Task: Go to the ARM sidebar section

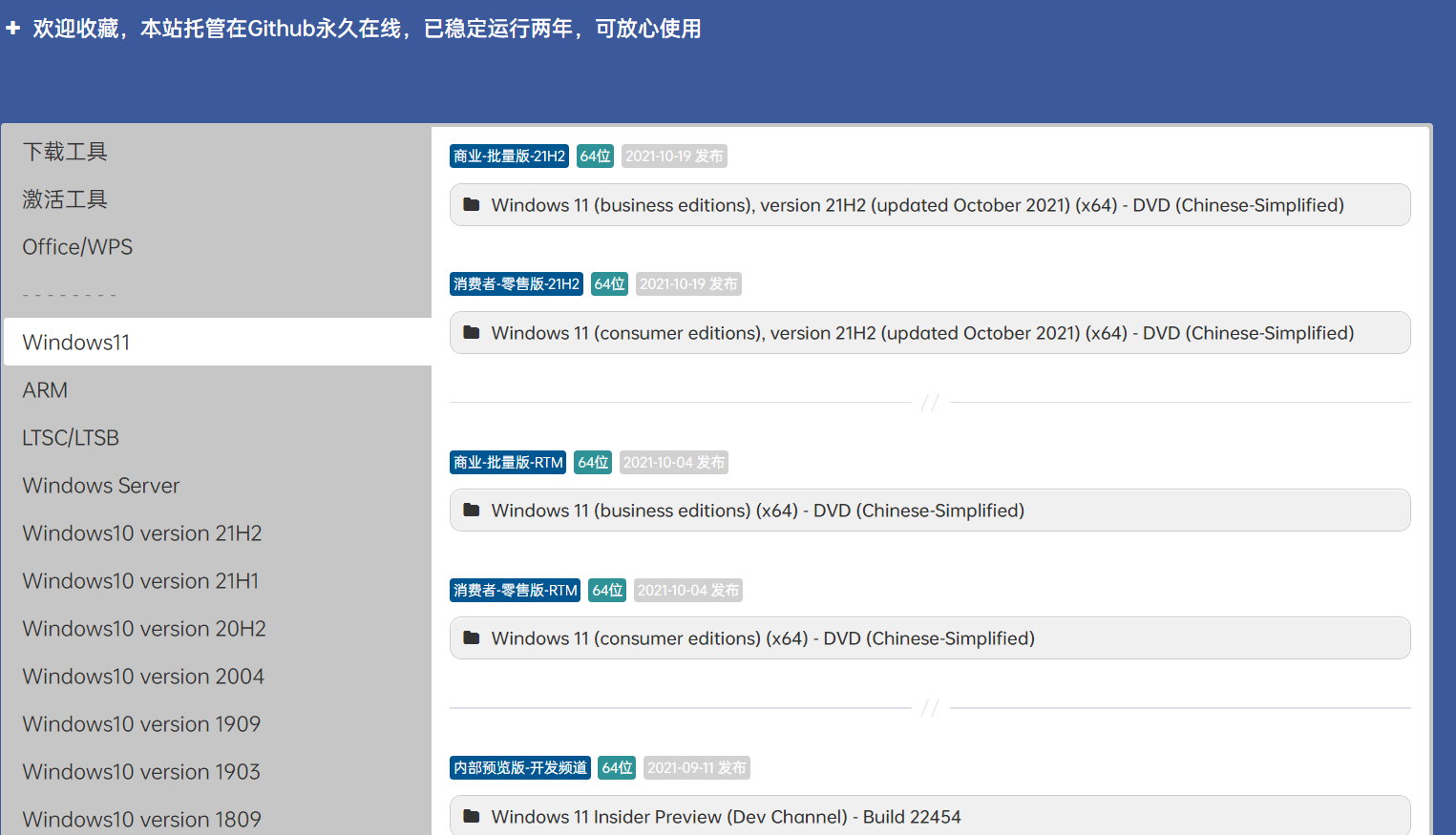Action: (45, 390)
